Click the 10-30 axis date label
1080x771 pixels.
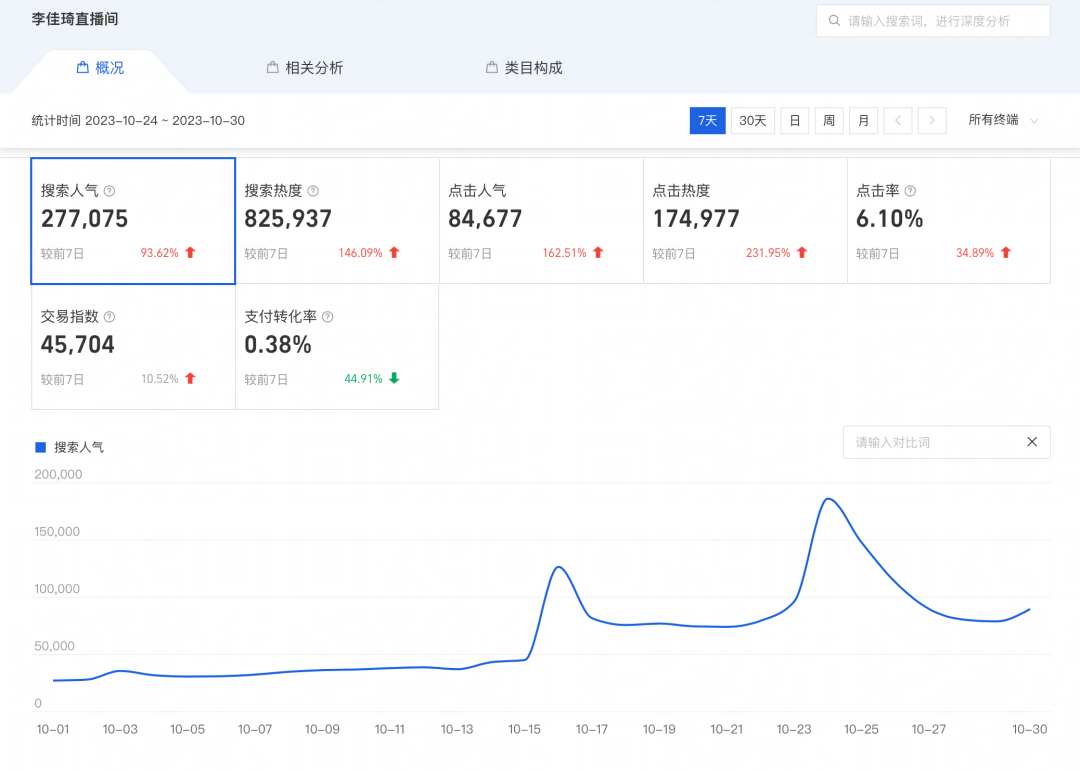(1030, 730)
